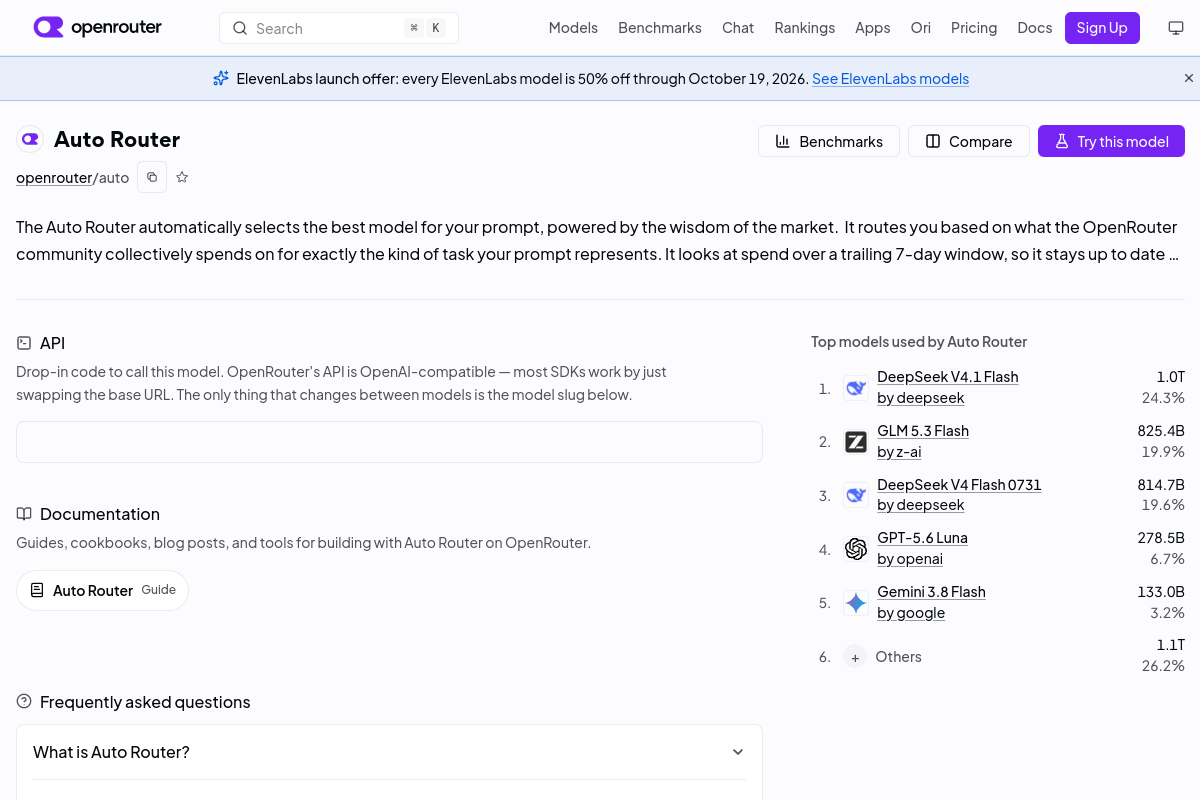Open the openrouter author link
1200x800 pixels.
click(x=54, y=178)
